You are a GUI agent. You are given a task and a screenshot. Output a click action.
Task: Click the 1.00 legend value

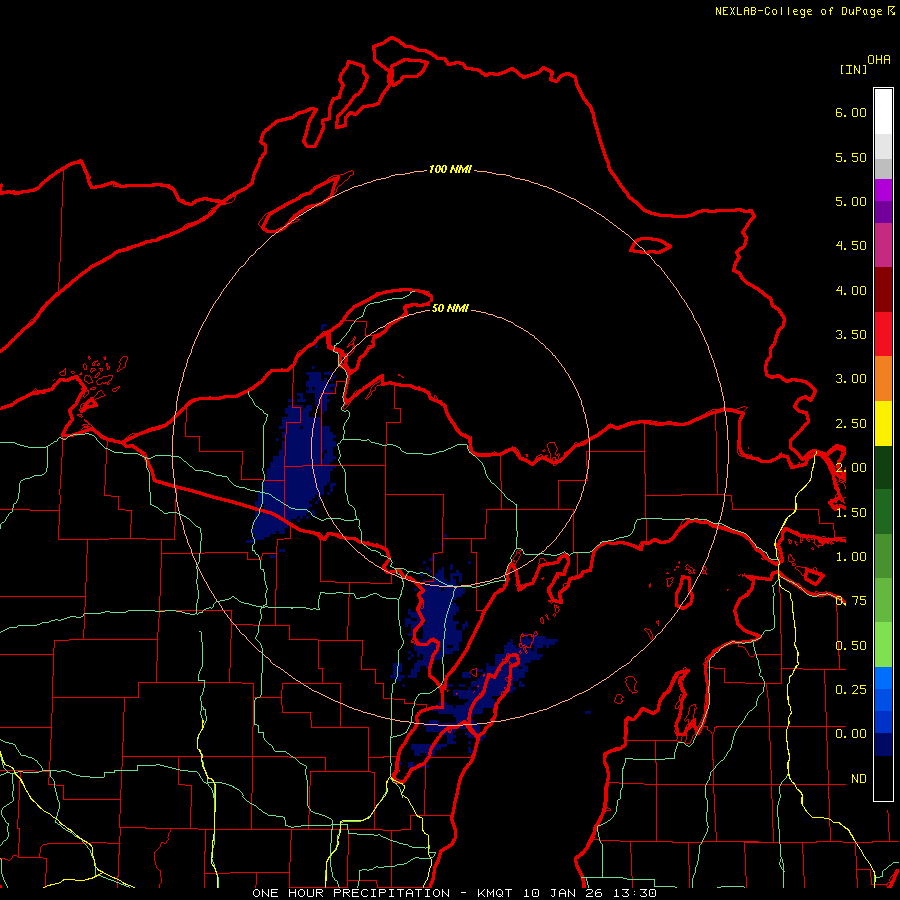tap(851, 557)
